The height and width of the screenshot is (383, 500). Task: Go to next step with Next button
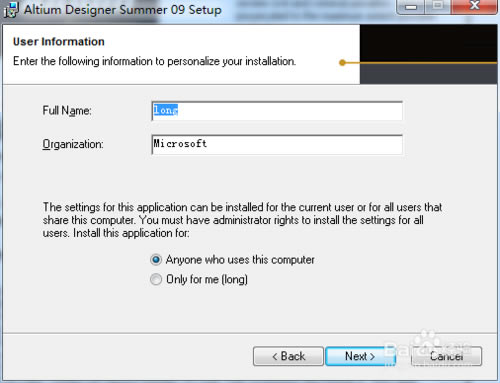pos(360,356)
